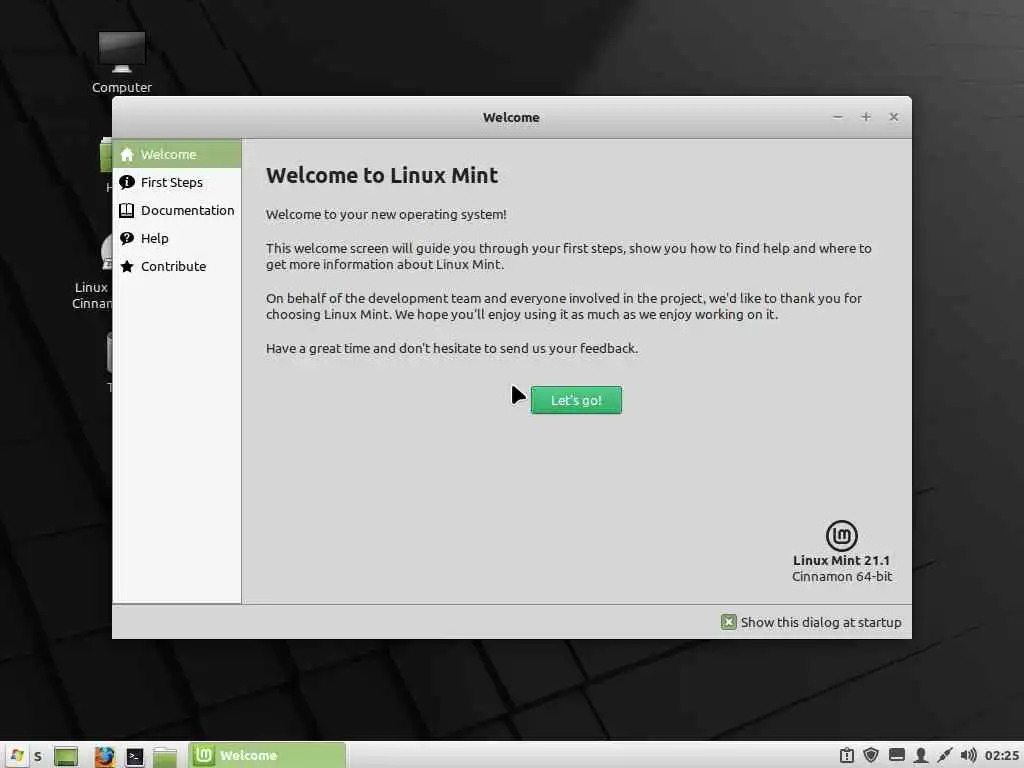Click the 'Cinnamon 64-bit' edition text
The width and height of the screenshot is (1024, 768).
pyautogui.click(x=842, y=577)
